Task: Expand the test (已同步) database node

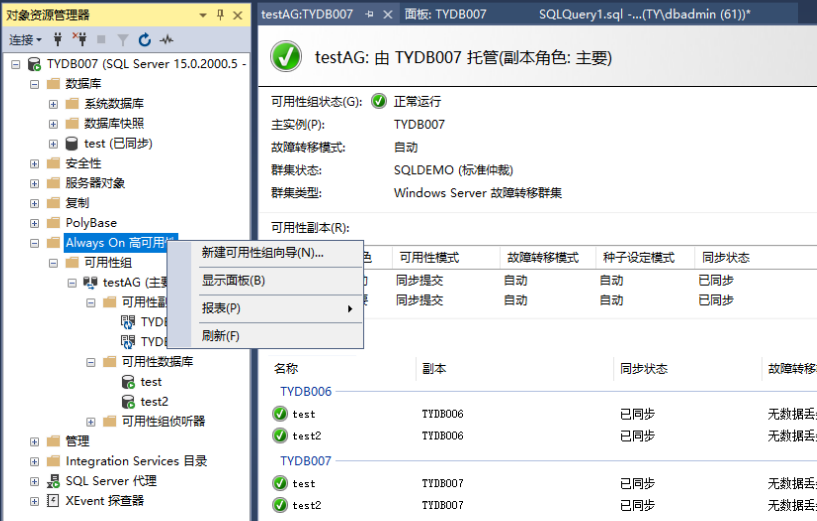Action: point(53,144)
